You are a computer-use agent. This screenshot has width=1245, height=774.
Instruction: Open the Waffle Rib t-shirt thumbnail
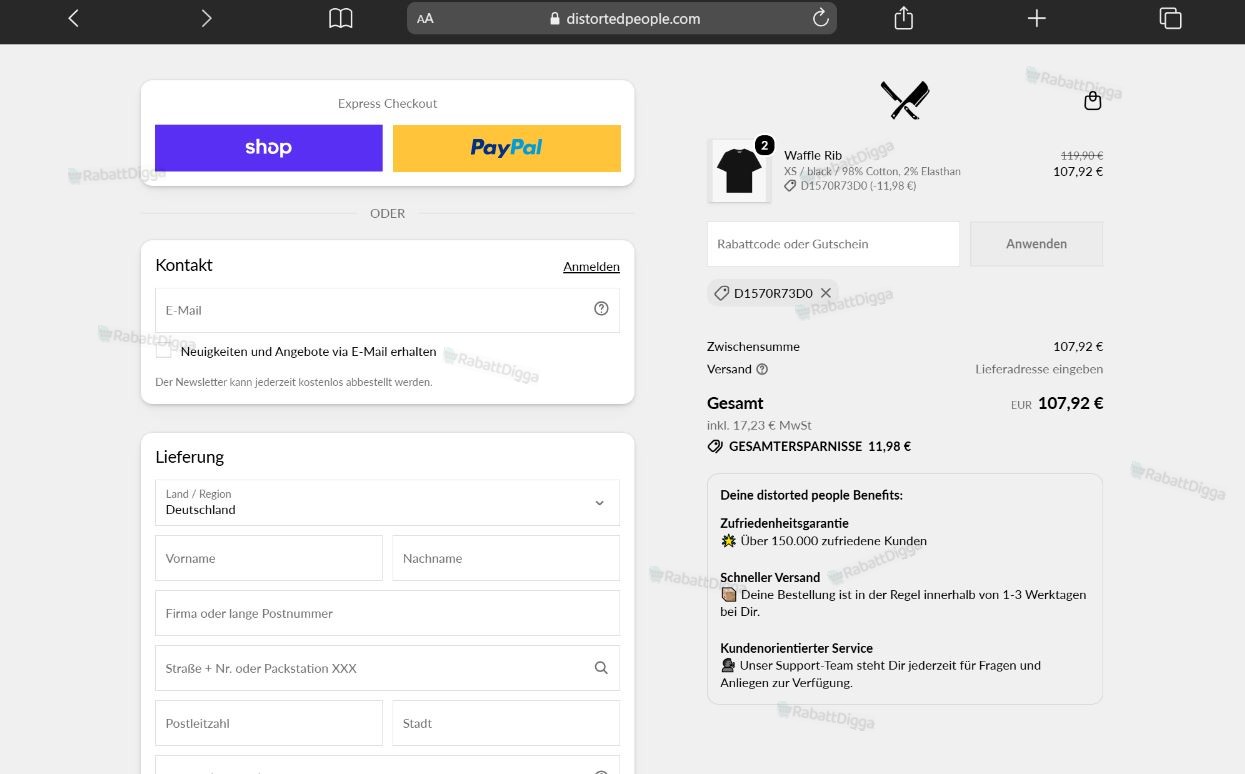(x=739, y=171)
